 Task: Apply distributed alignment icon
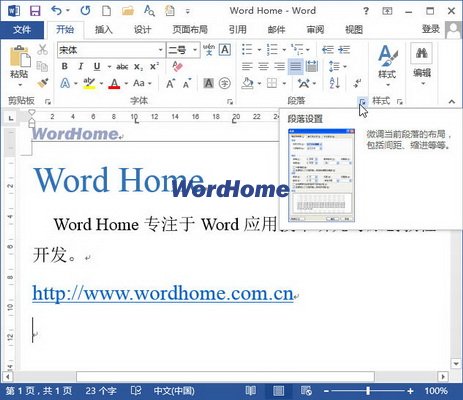pos(312,66)
